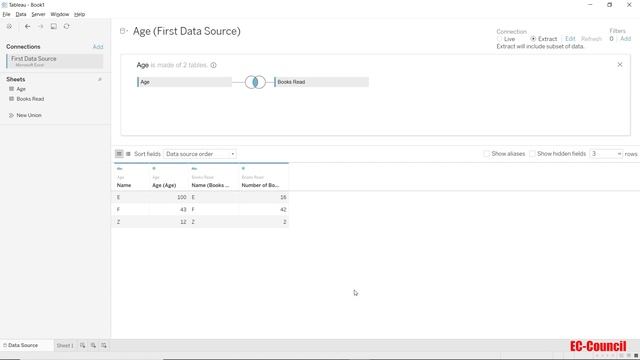Open the inner join Venn diagram icon
The image size is (640, 360).
[x=255, y=82]
